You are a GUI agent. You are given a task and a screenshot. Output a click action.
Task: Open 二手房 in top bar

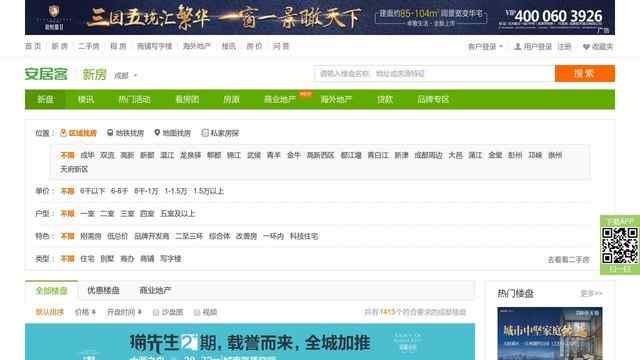coord(89,46)
